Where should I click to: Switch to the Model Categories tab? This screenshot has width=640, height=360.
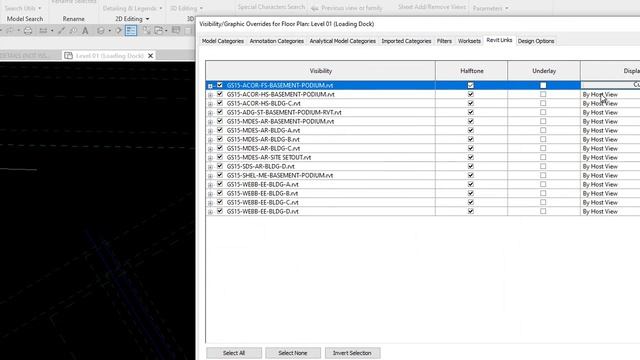coord(222,41)
